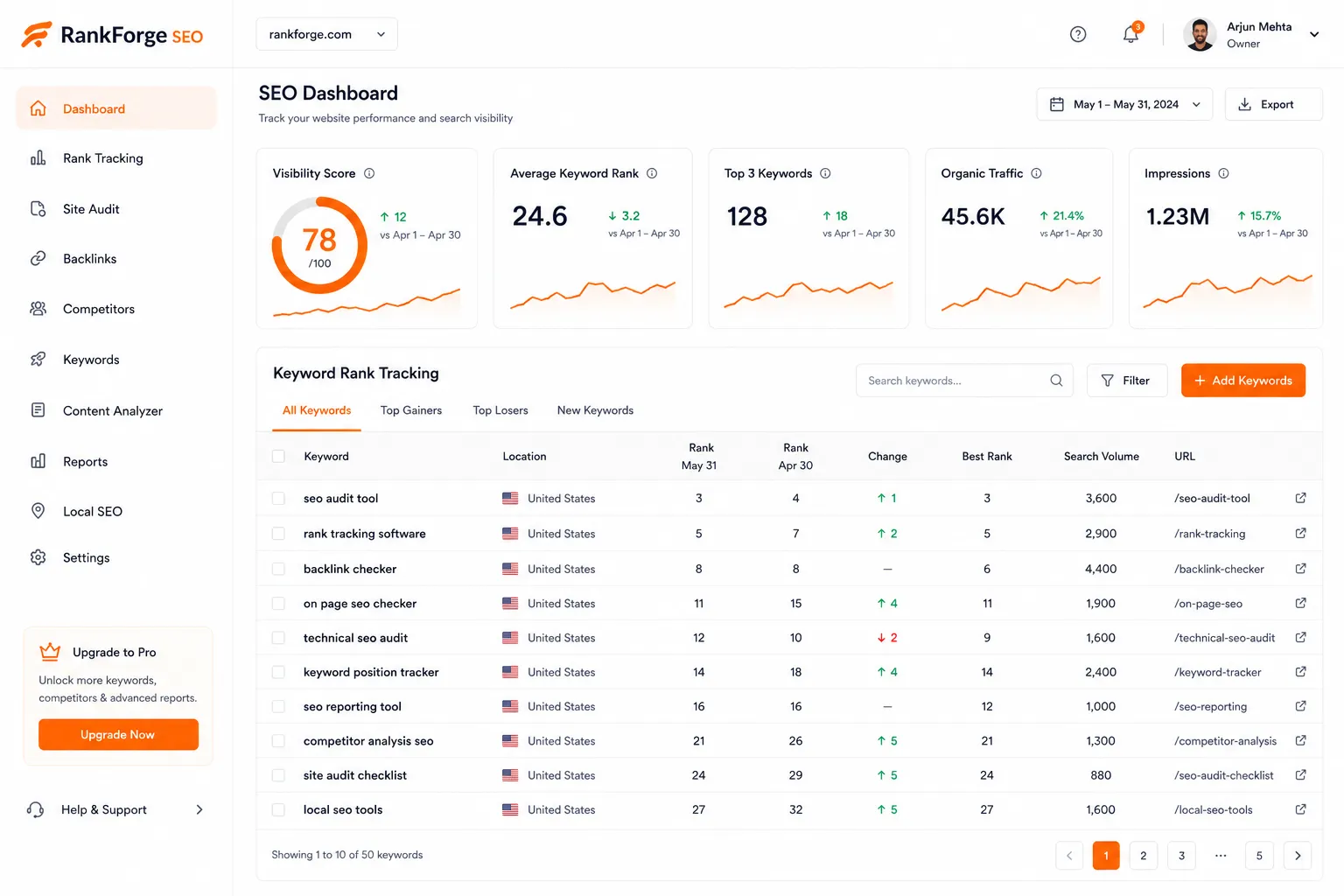
Task: Open Rank Tracking in the sidebar
Action: 116,158
